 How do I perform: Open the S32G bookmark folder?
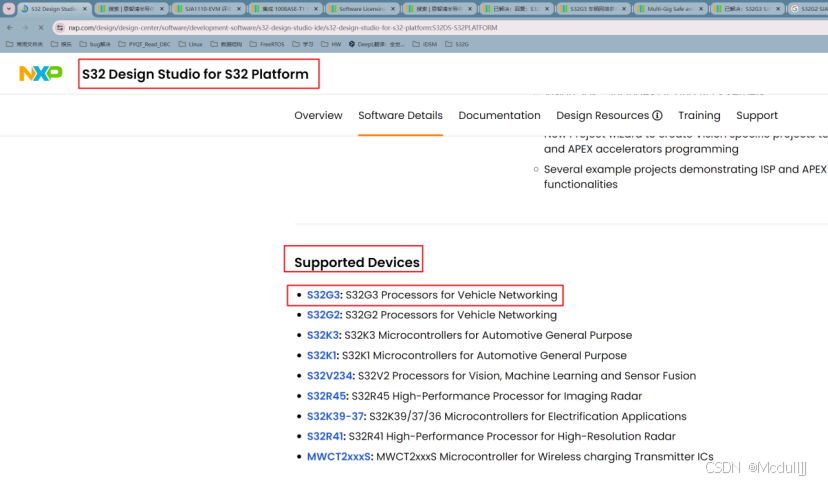[457, 44]
